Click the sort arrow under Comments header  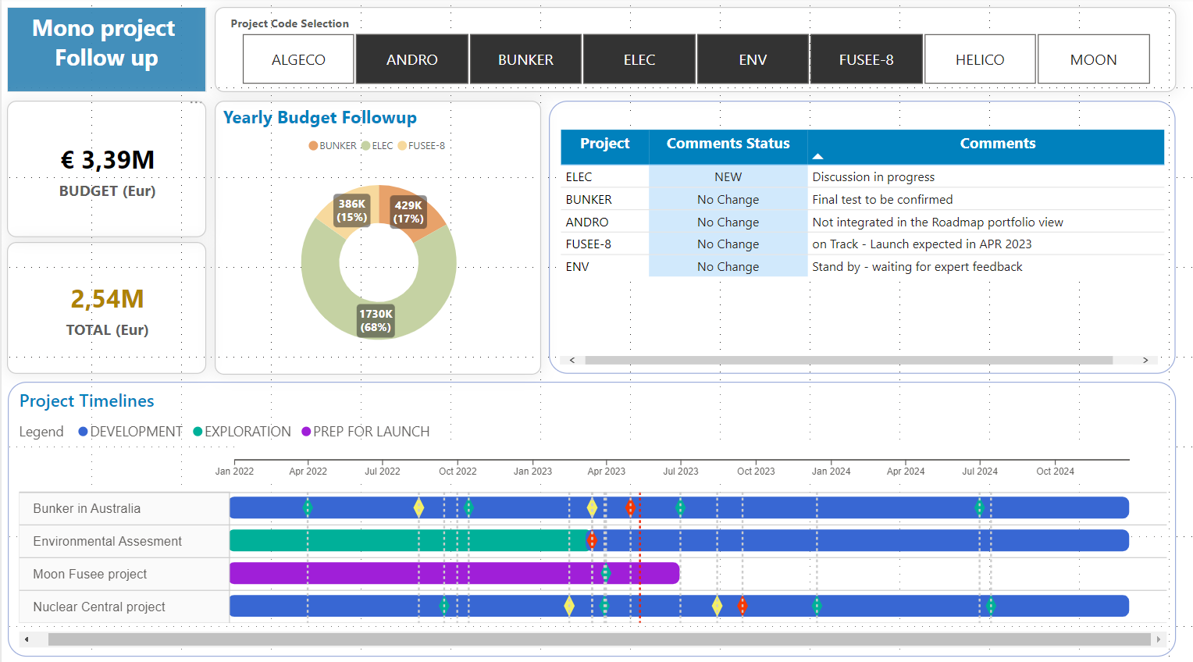click(818, 157)
